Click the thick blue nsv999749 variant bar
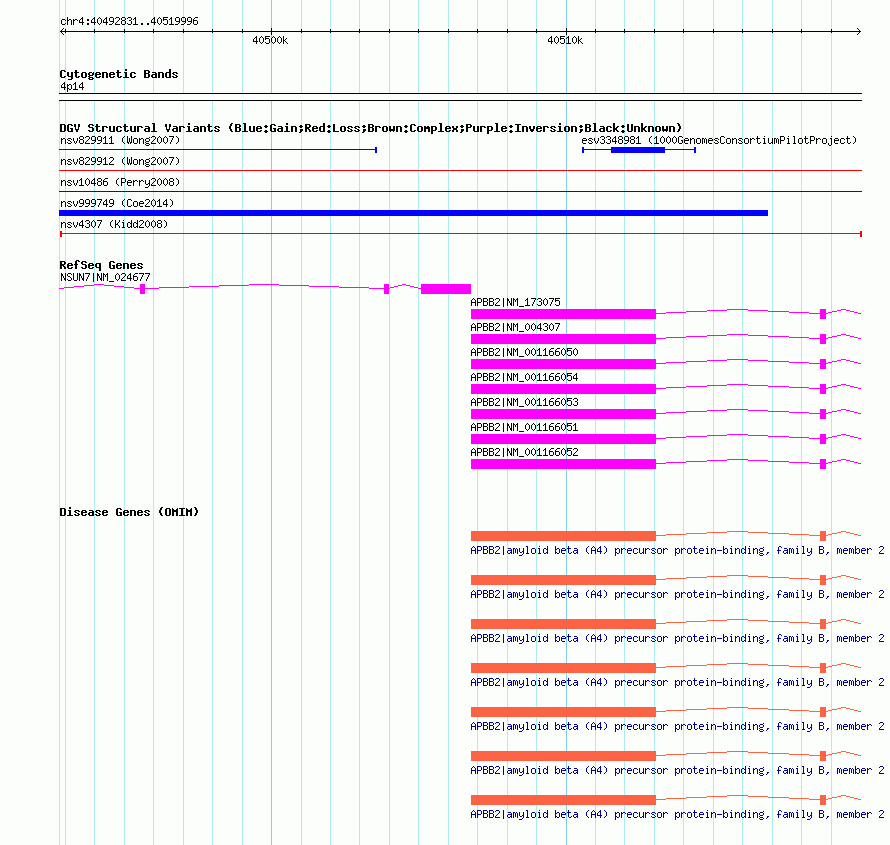Viewport: 890px width, 845px height. 414,213
